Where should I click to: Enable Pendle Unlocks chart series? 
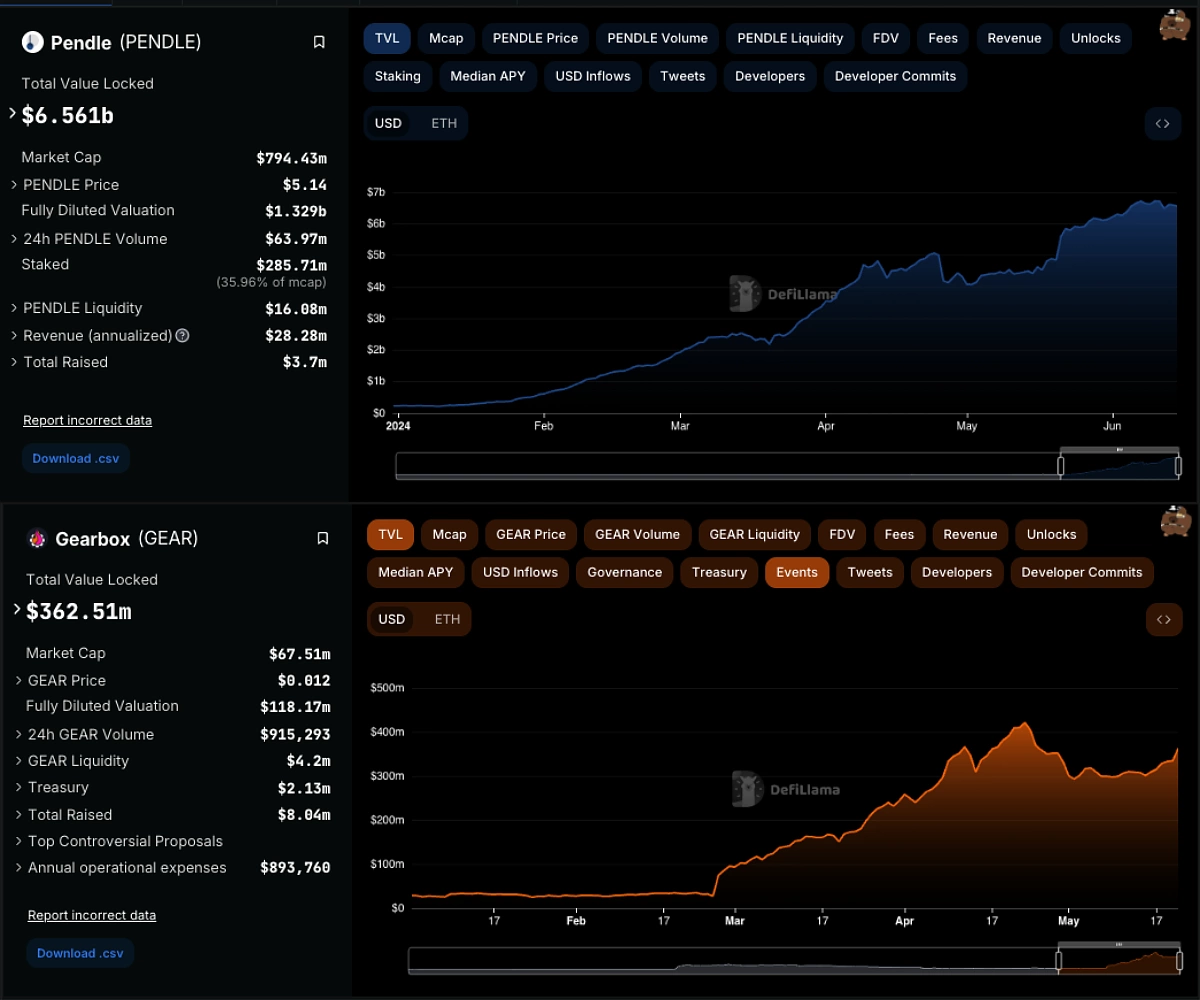click(1096, 38)
